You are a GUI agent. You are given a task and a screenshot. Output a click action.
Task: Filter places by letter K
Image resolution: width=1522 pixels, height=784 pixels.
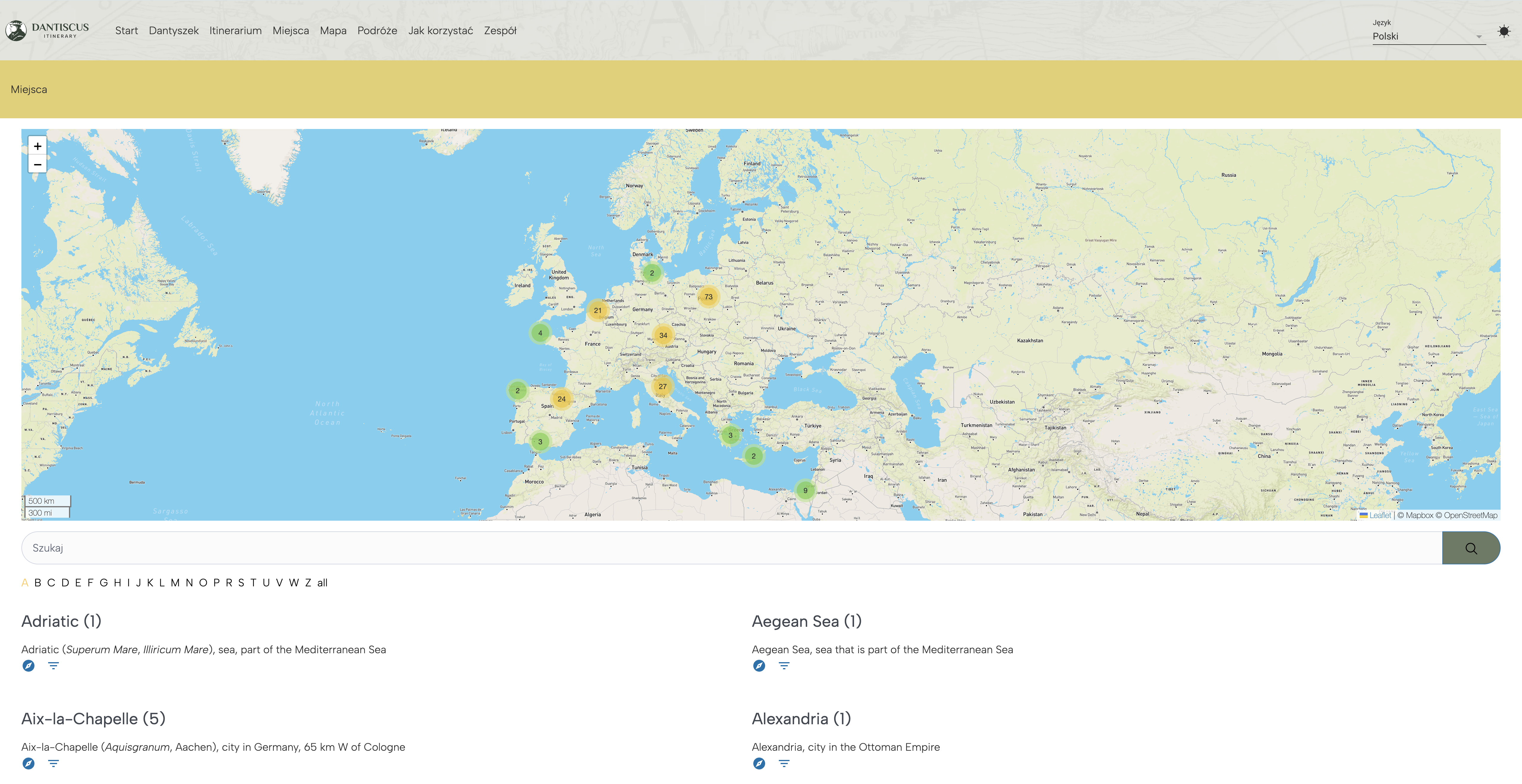[150, 583]
